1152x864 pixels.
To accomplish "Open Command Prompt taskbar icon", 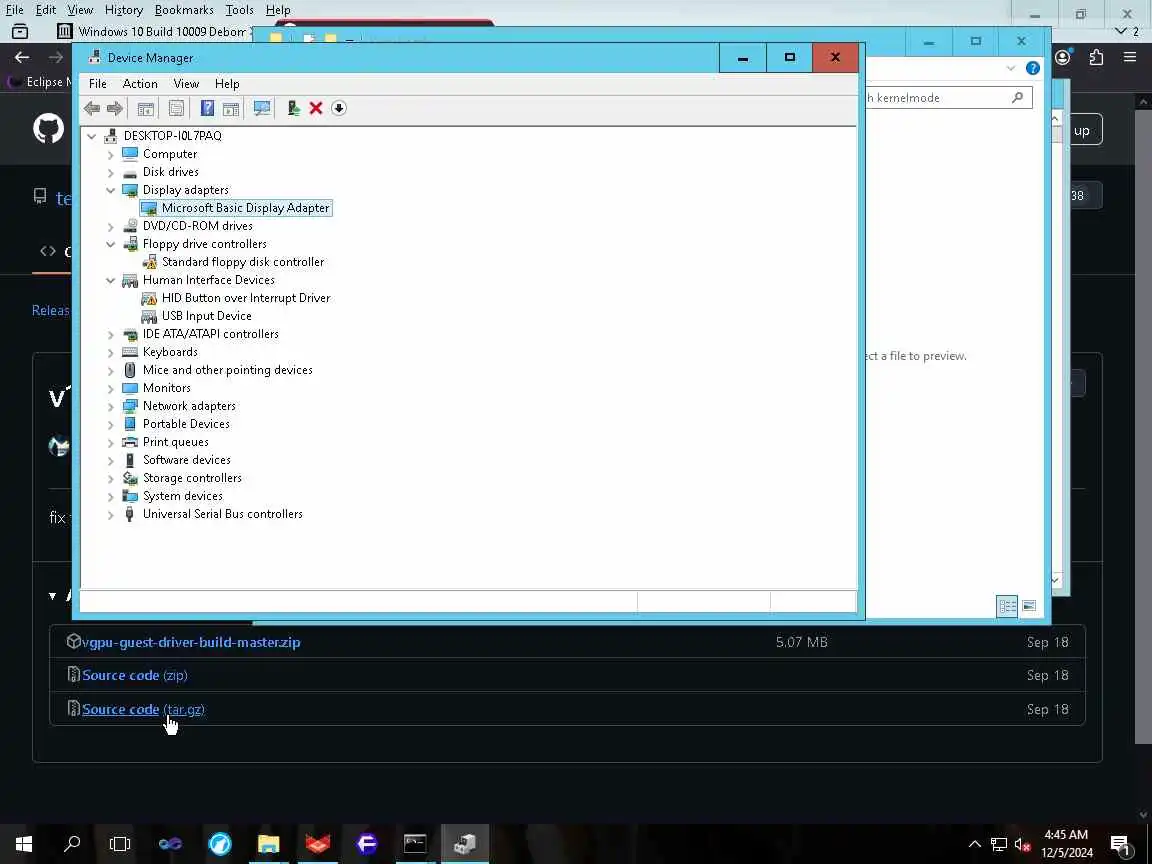I will click(x=415, y=843).
